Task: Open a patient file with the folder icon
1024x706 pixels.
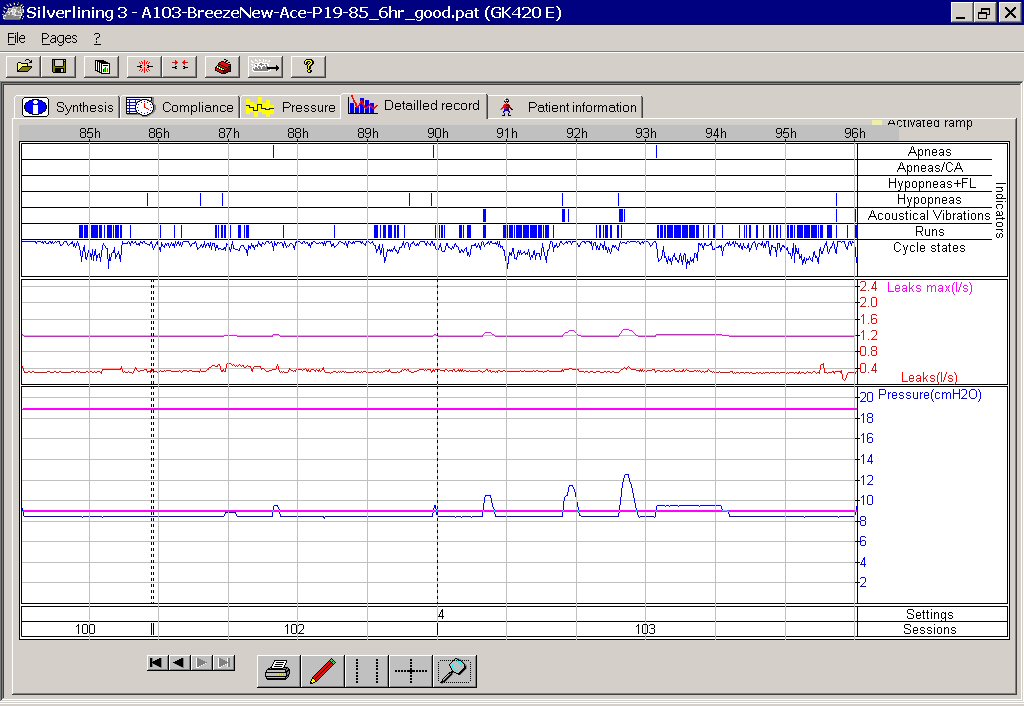Action: pos(24,66)
